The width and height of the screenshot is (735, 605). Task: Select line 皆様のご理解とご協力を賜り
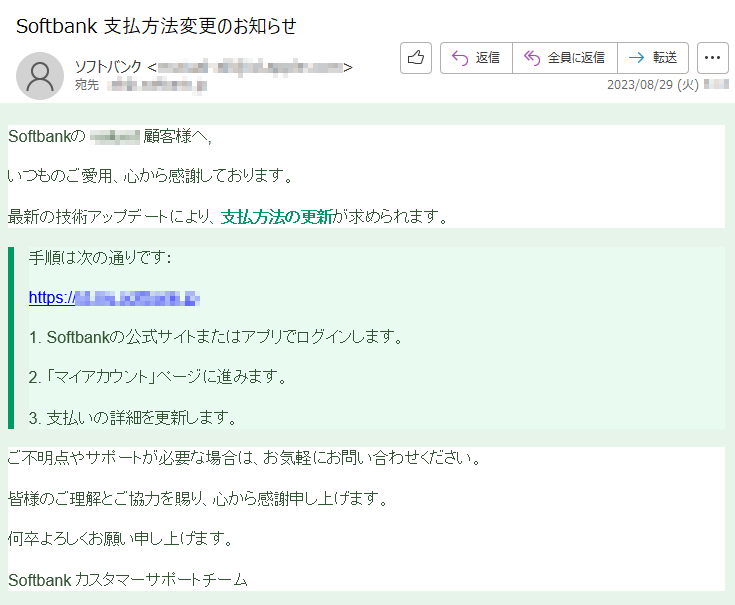[x=198, y=499]
